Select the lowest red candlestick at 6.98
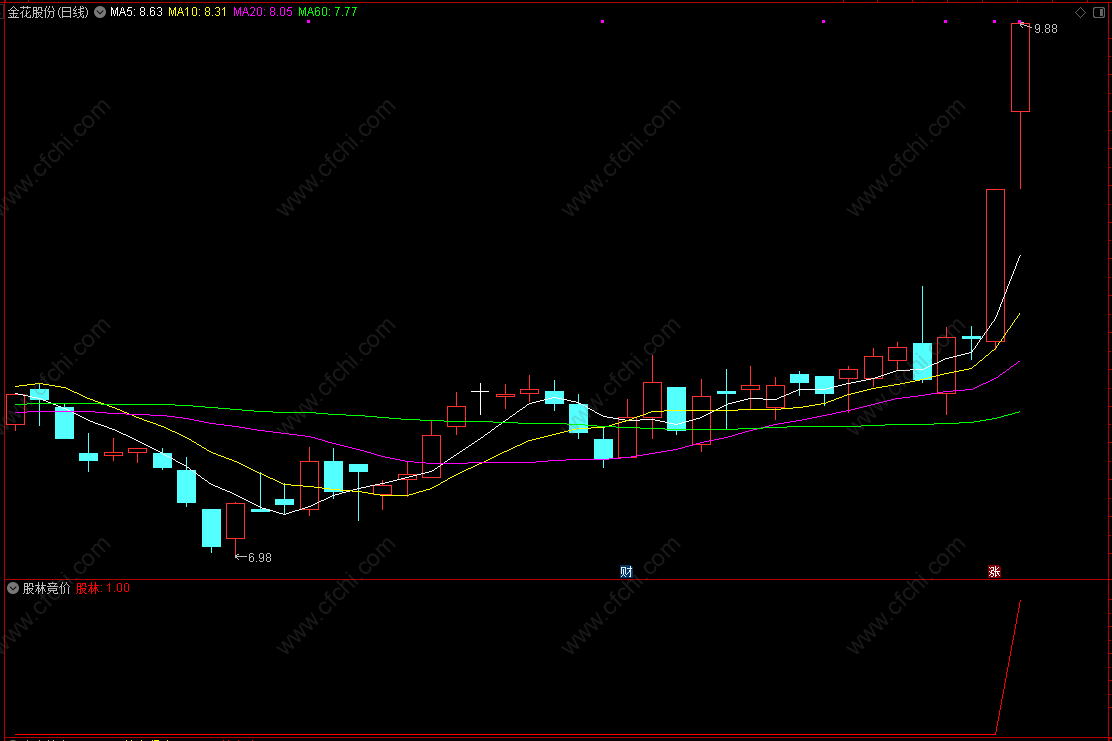Screen dimensions: 1112x741 (x=235, y=521)
